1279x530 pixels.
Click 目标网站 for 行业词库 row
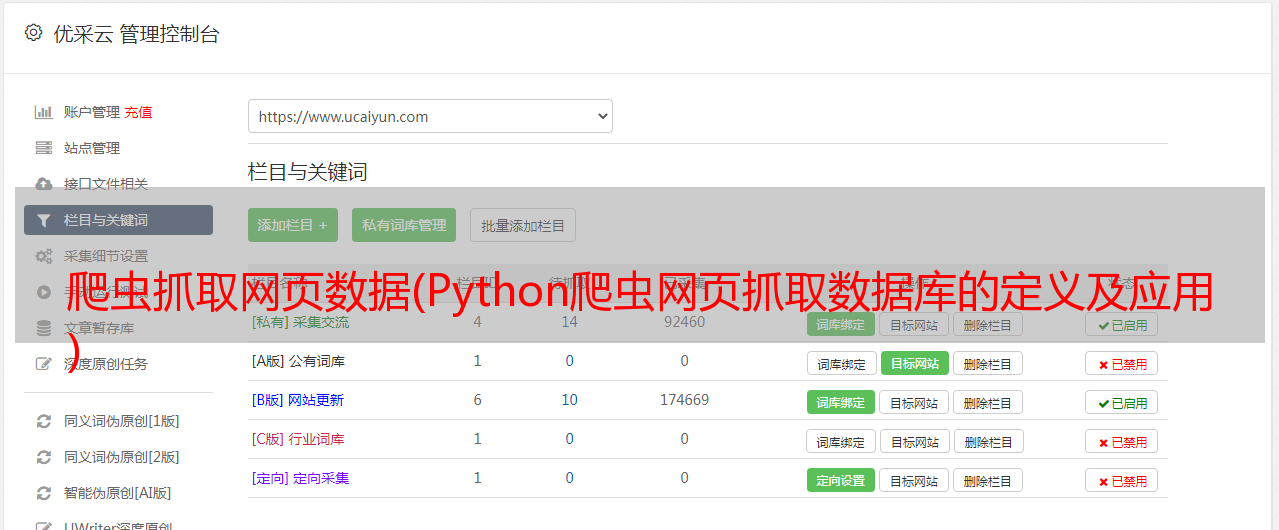(914, 441)
